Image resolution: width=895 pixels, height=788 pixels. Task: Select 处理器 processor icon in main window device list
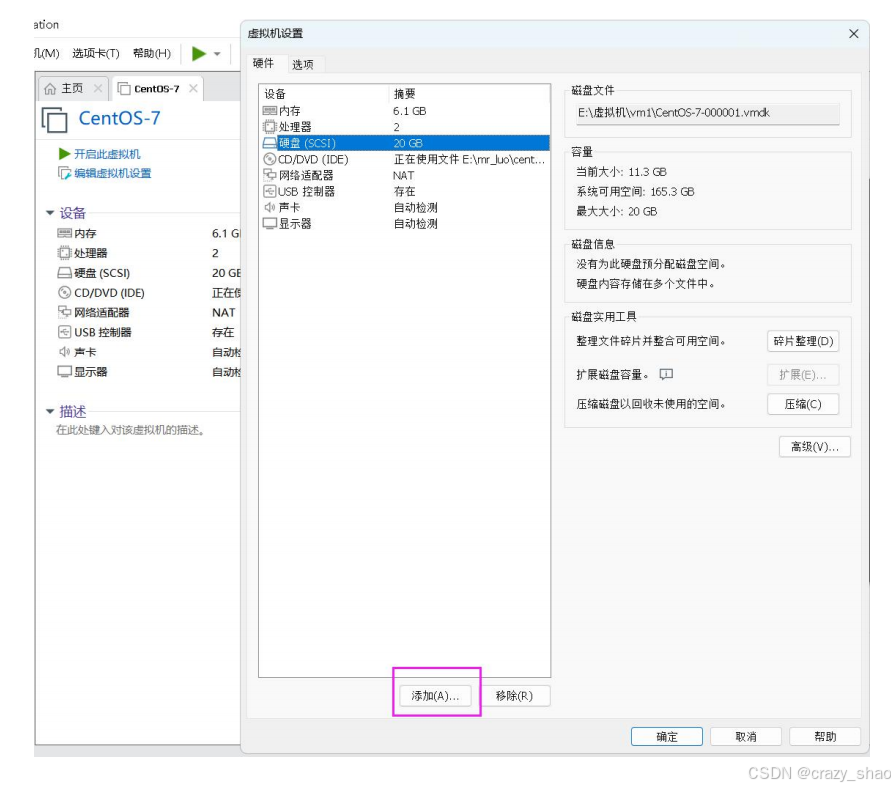pos(64,253)
